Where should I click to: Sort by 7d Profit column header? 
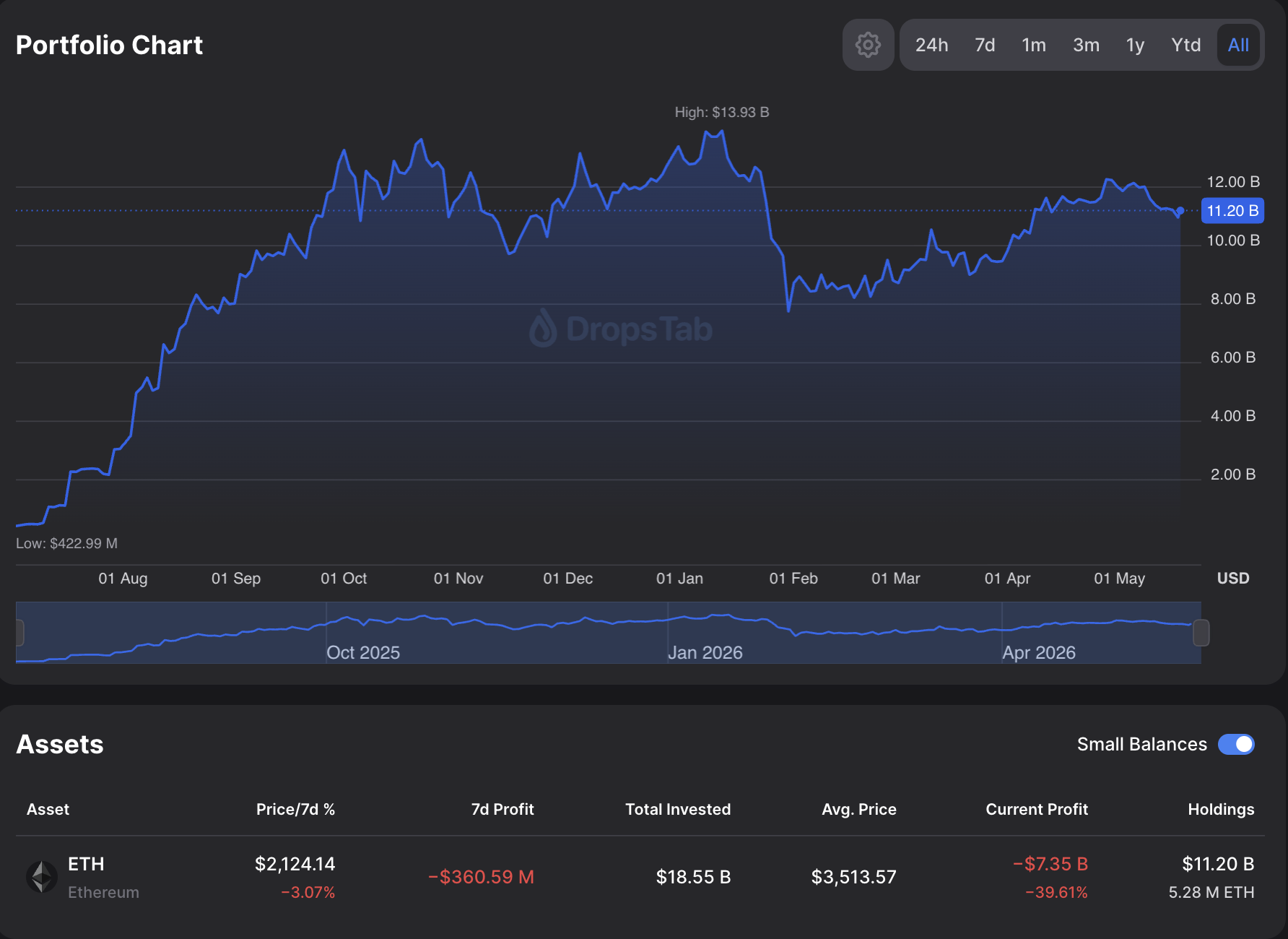point(502,809)
